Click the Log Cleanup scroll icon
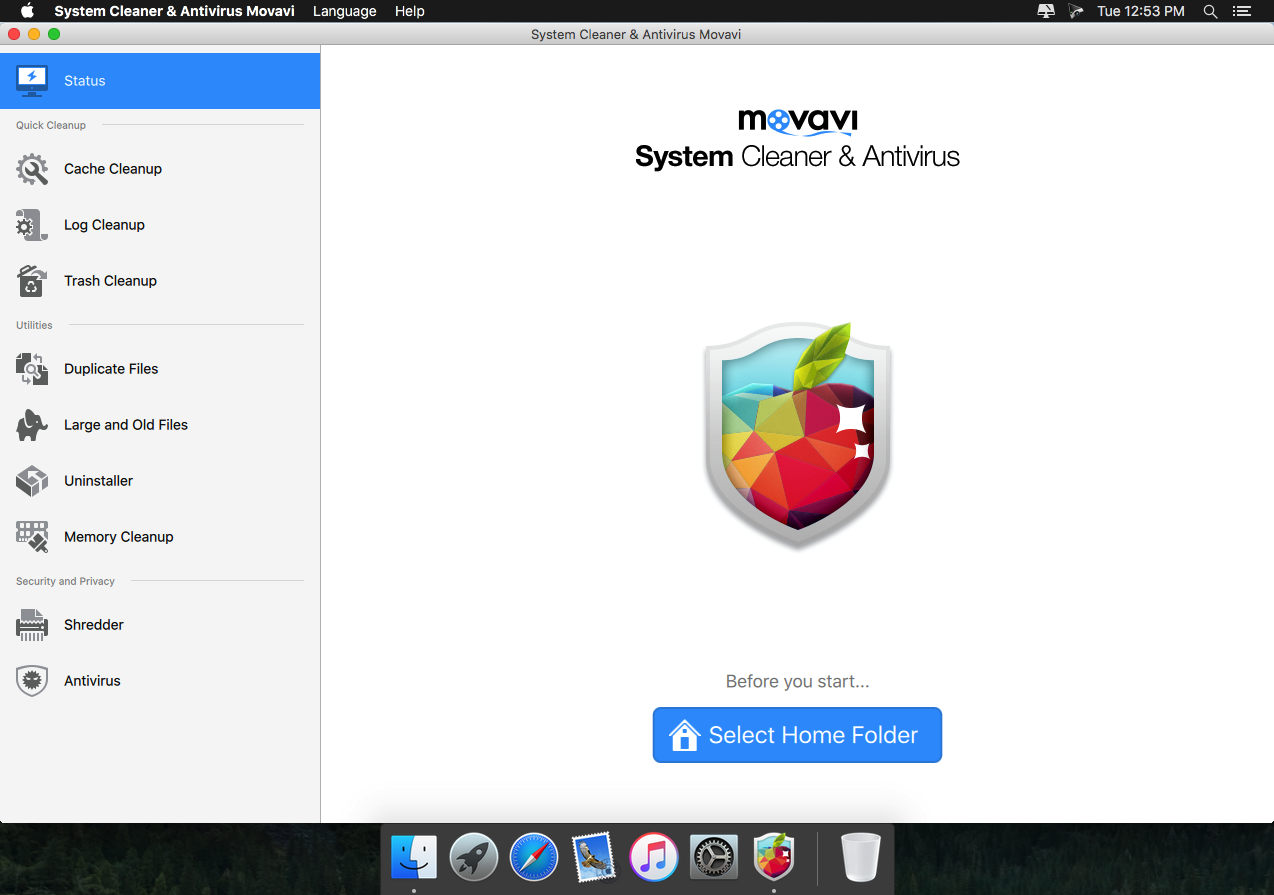The image size is (1274, 895). pyautogui.click(x=32, y=225)
